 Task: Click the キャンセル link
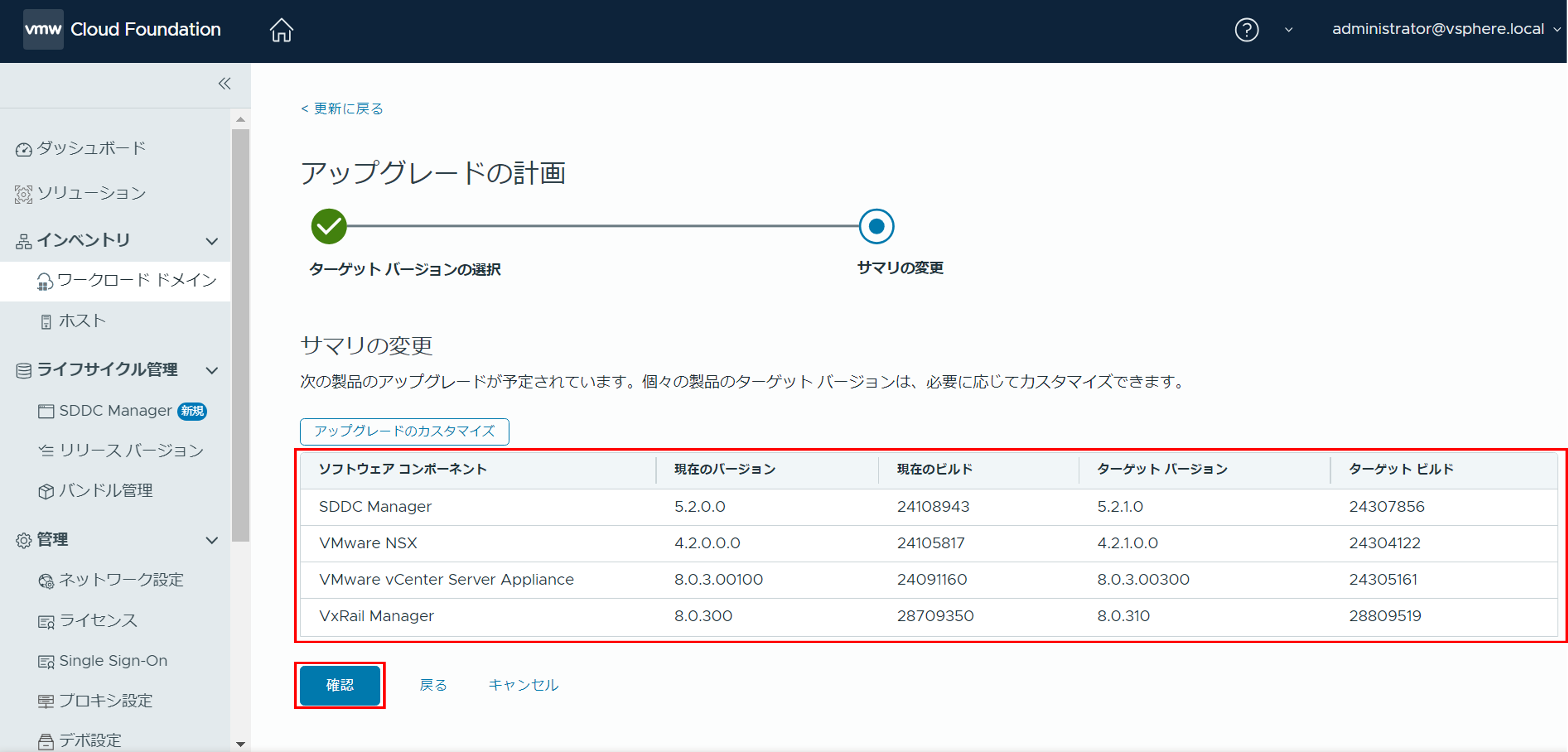523,685
